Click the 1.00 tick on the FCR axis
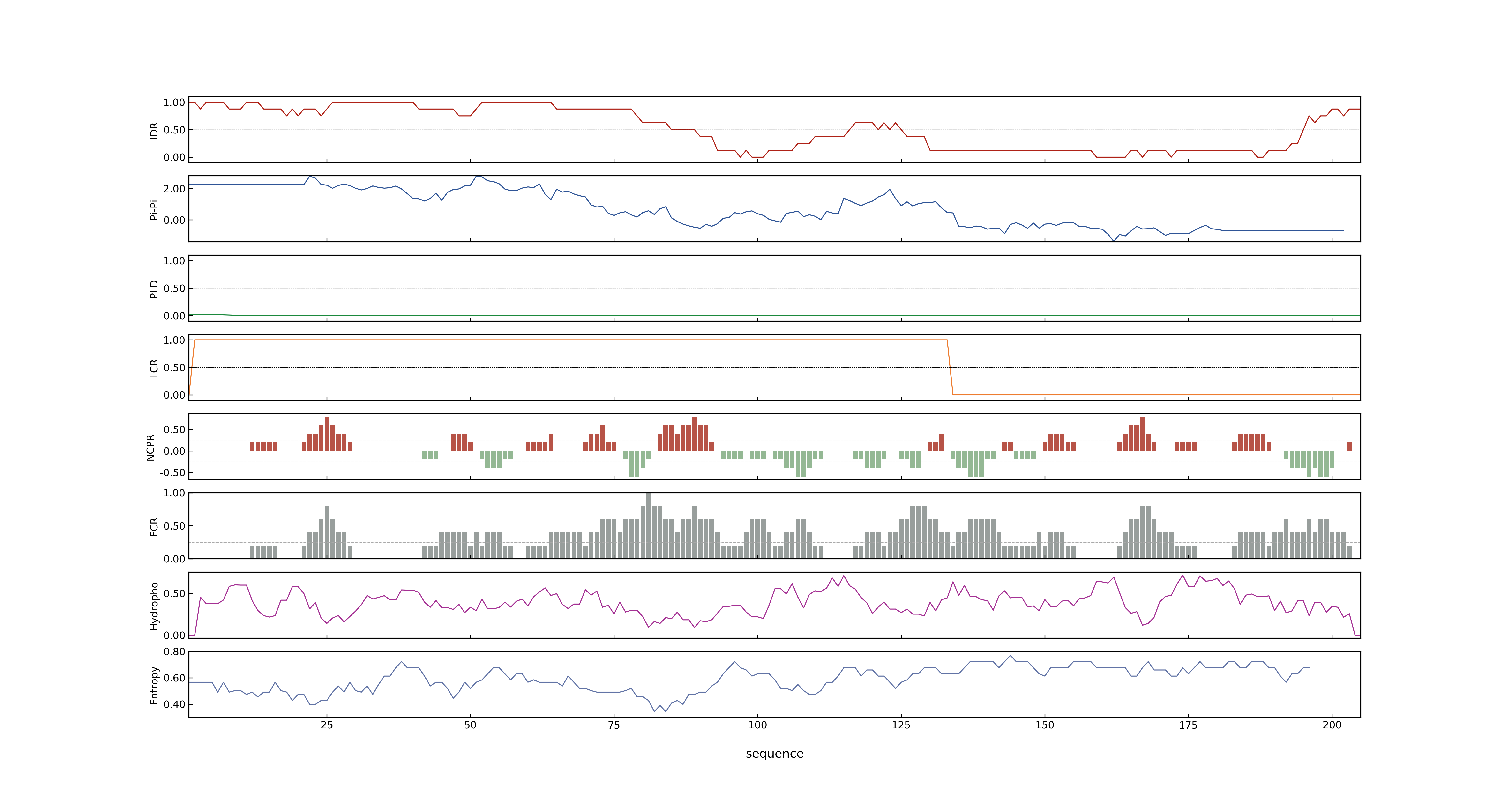Screen dimensions: 1512x806 pos(174,493)
